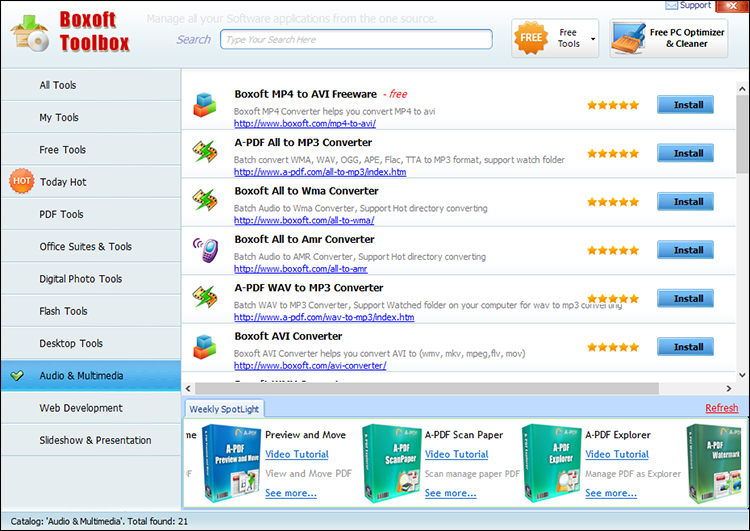Open the boxoft.com/all-to-wma link

[x=304, y=220]
